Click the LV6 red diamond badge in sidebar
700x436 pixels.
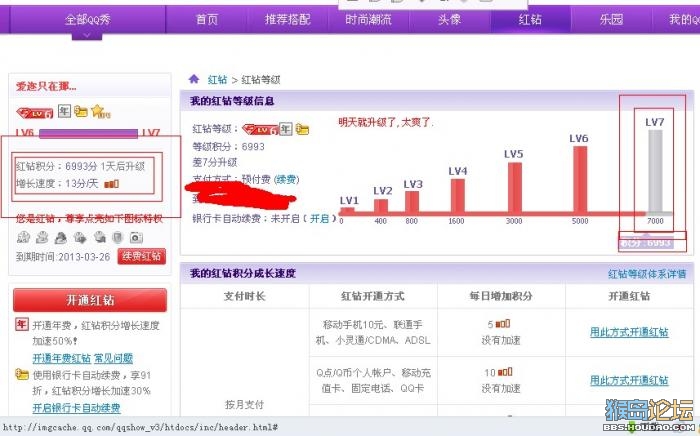[35, 113]
